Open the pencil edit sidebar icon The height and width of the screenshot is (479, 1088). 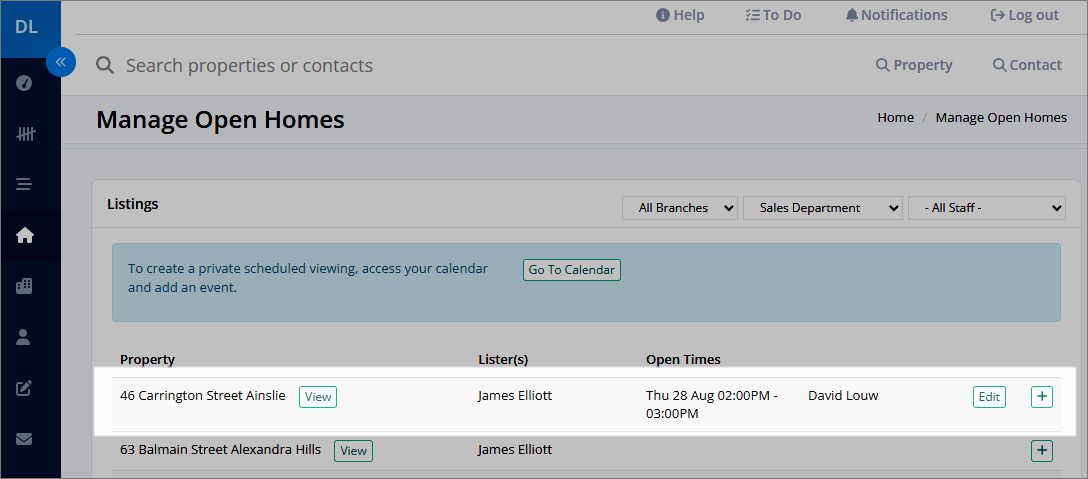pyautogui.click(x=24, y=388)
